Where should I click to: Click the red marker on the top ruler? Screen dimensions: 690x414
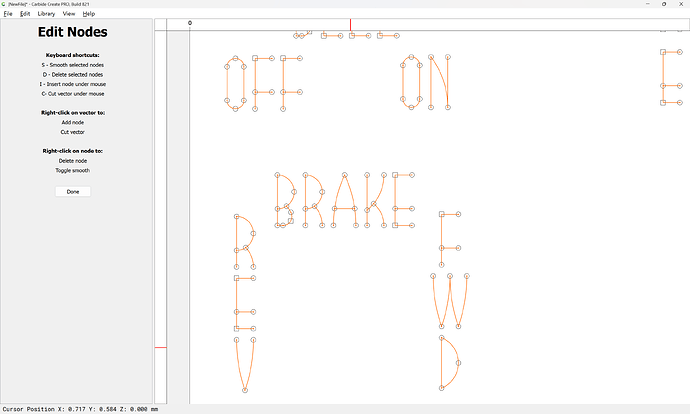[350, 23]
